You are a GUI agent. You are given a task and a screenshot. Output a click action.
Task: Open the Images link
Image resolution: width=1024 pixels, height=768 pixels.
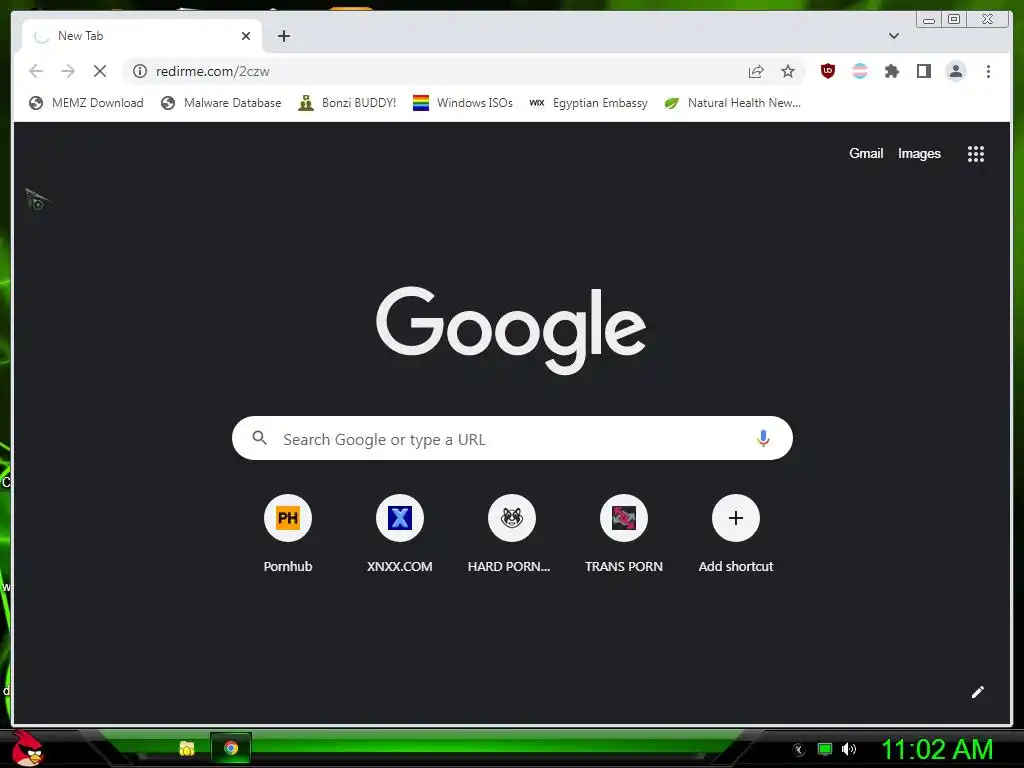pos(919,153)
